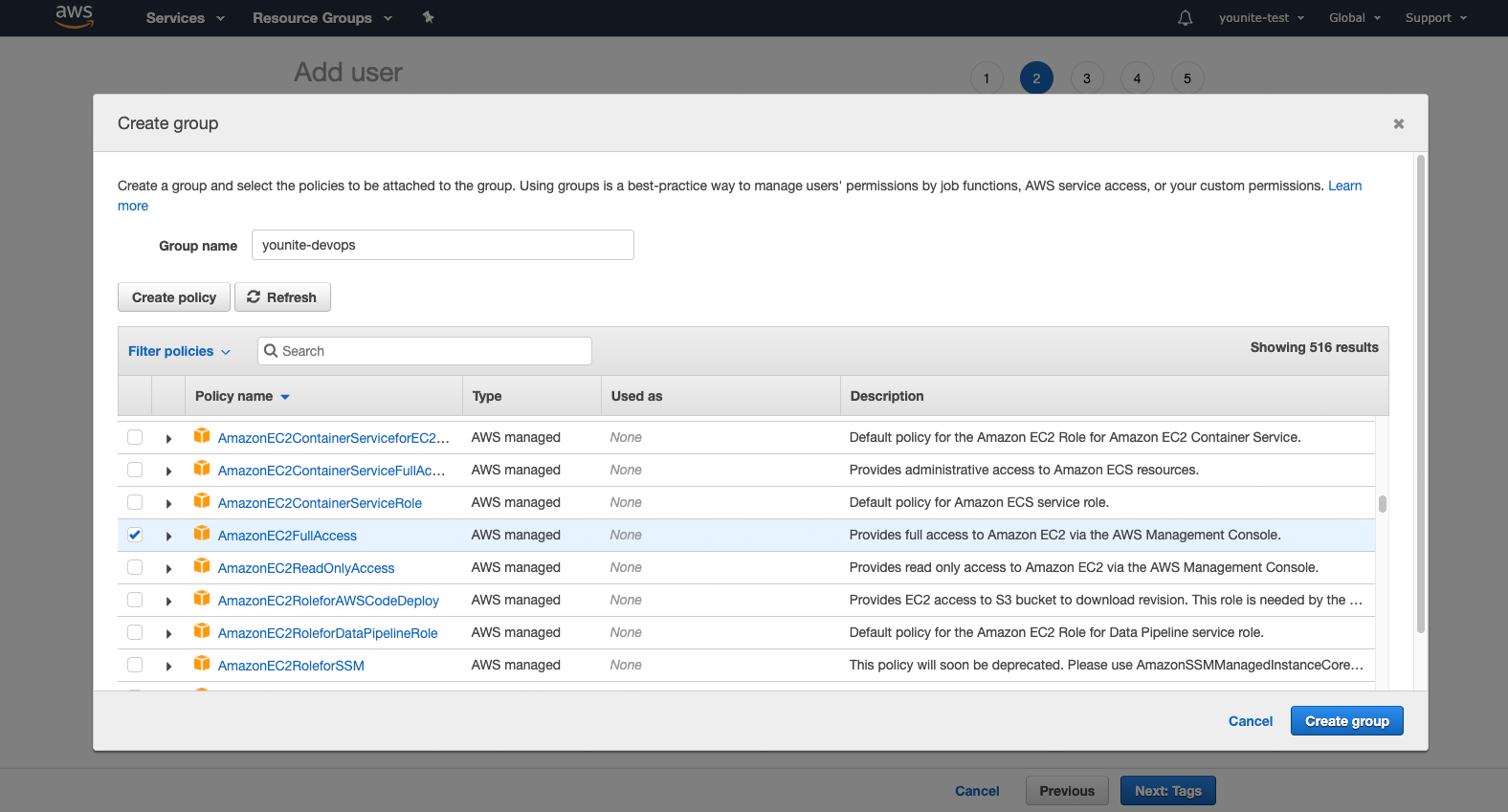This screenshot has width=1508, height=812.
Task: Expand AmazonEC2FullAccess policy details
Action: click(x=168, y=537)
